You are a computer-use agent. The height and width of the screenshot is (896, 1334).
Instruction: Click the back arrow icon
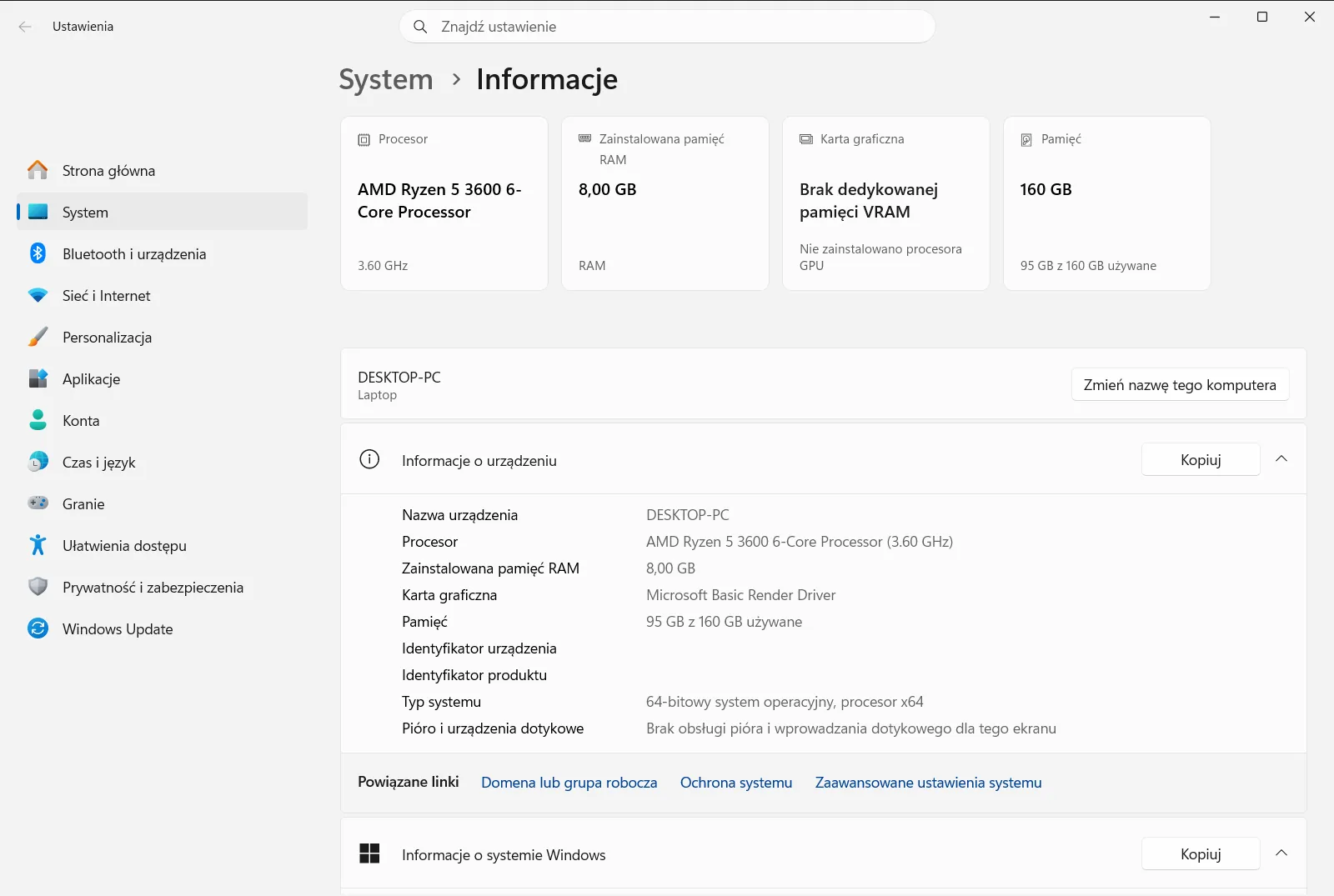25,27
